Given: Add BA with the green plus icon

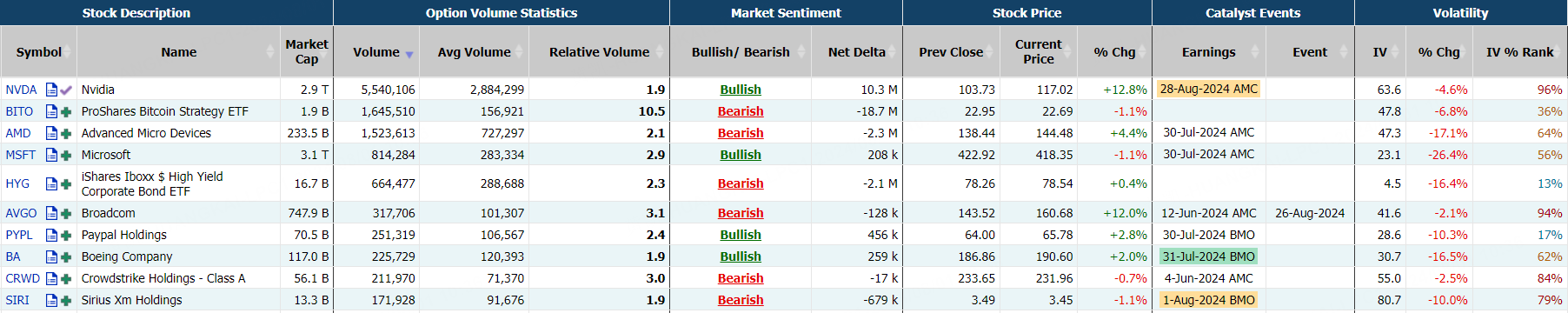Looking at the screenshot, I should click(66, 256).
